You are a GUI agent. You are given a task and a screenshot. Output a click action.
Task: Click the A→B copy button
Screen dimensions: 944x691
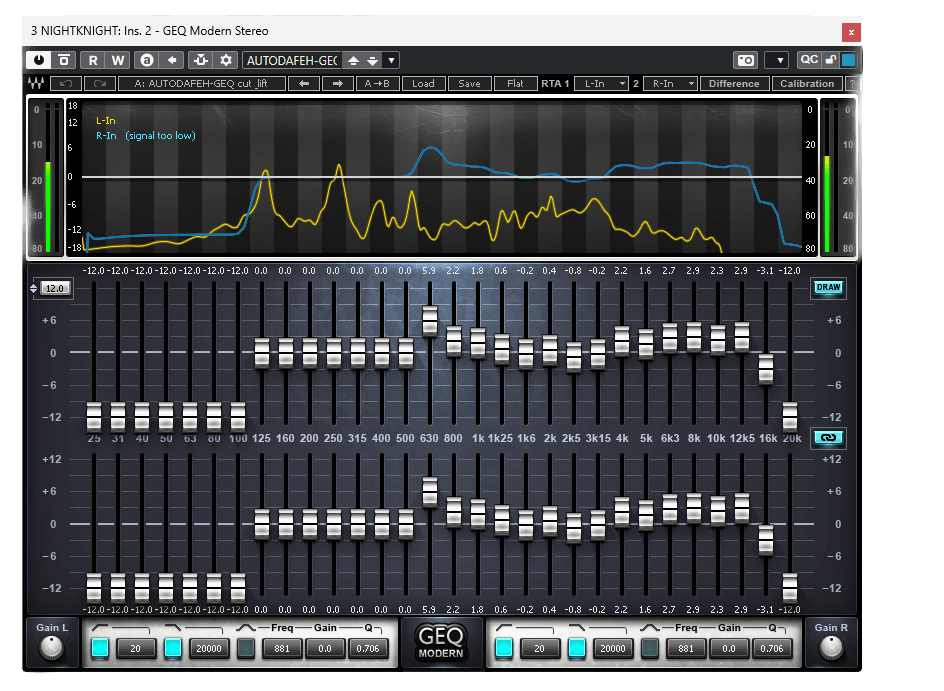tap(377, 84)
